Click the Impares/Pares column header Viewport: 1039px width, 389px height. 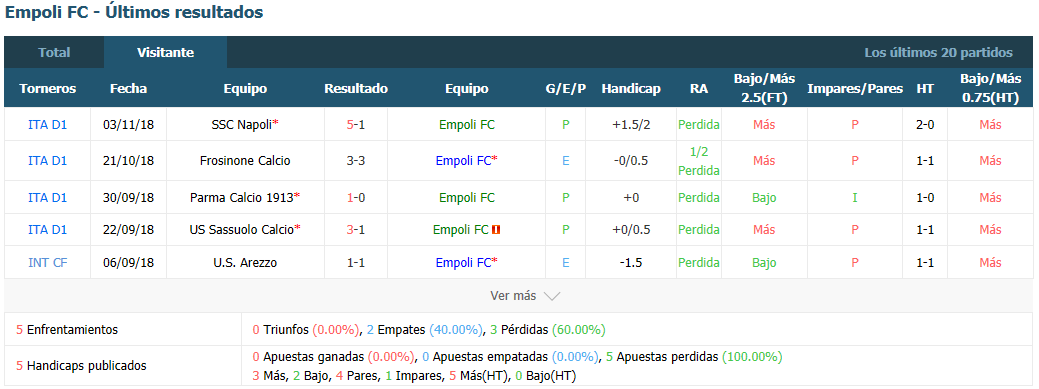855,89
